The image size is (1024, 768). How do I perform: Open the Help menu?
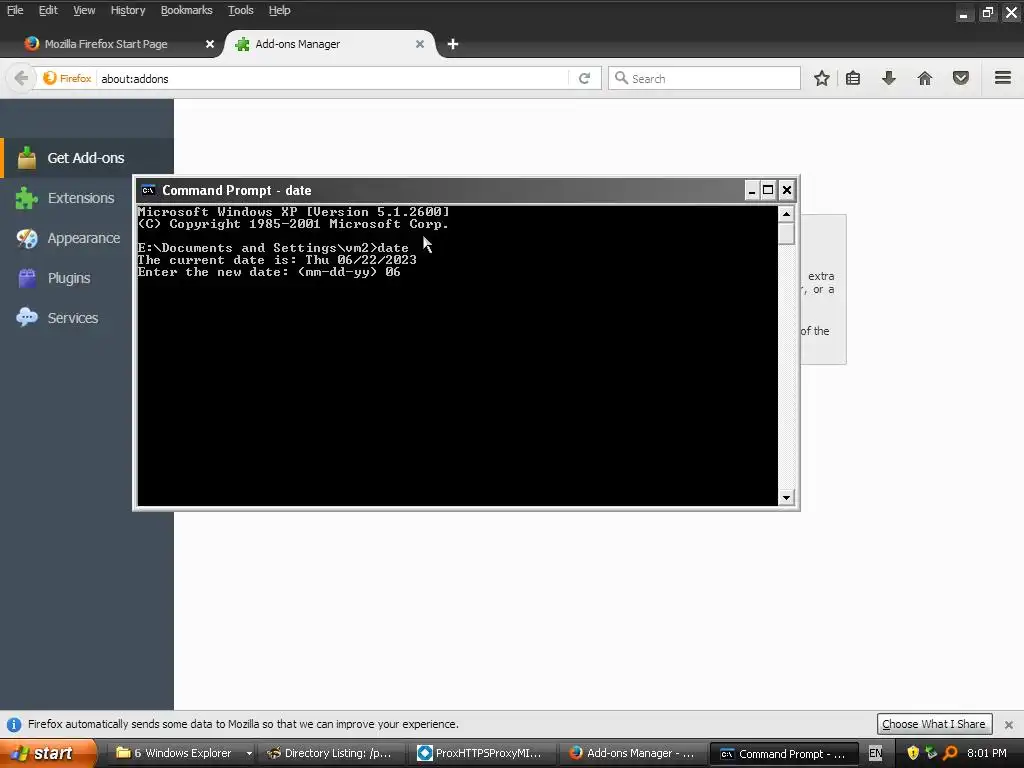point(280,10)
